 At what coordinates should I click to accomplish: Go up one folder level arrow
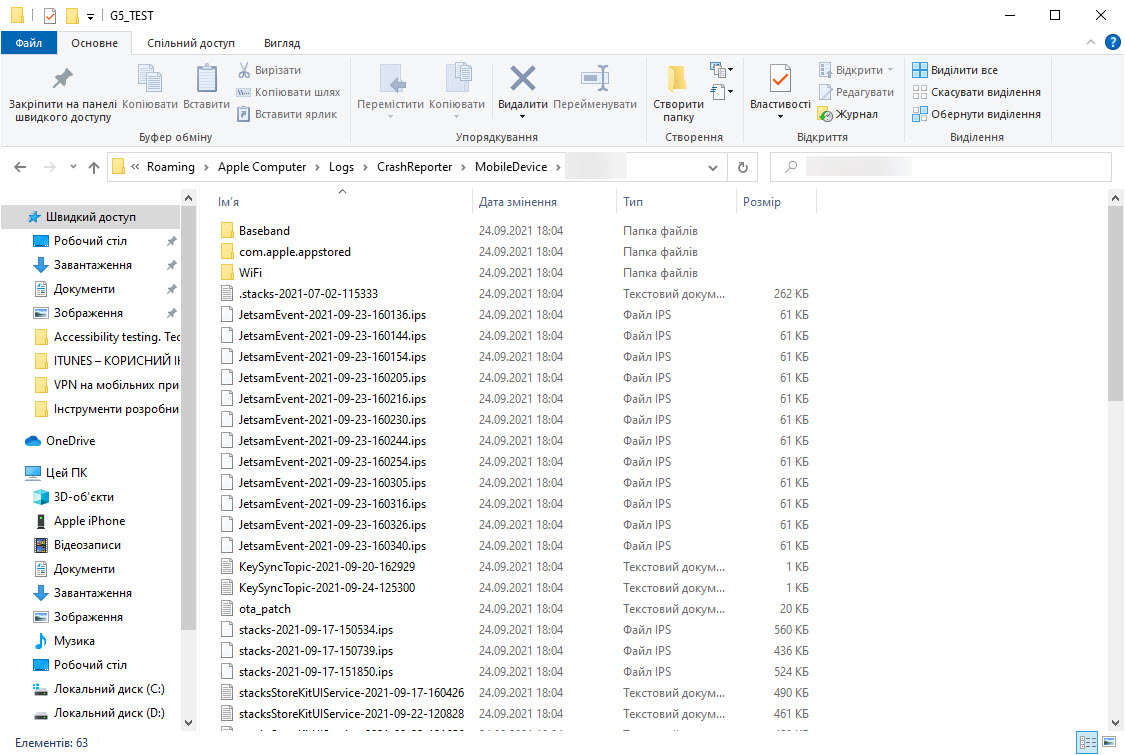[x=94, y=167]
